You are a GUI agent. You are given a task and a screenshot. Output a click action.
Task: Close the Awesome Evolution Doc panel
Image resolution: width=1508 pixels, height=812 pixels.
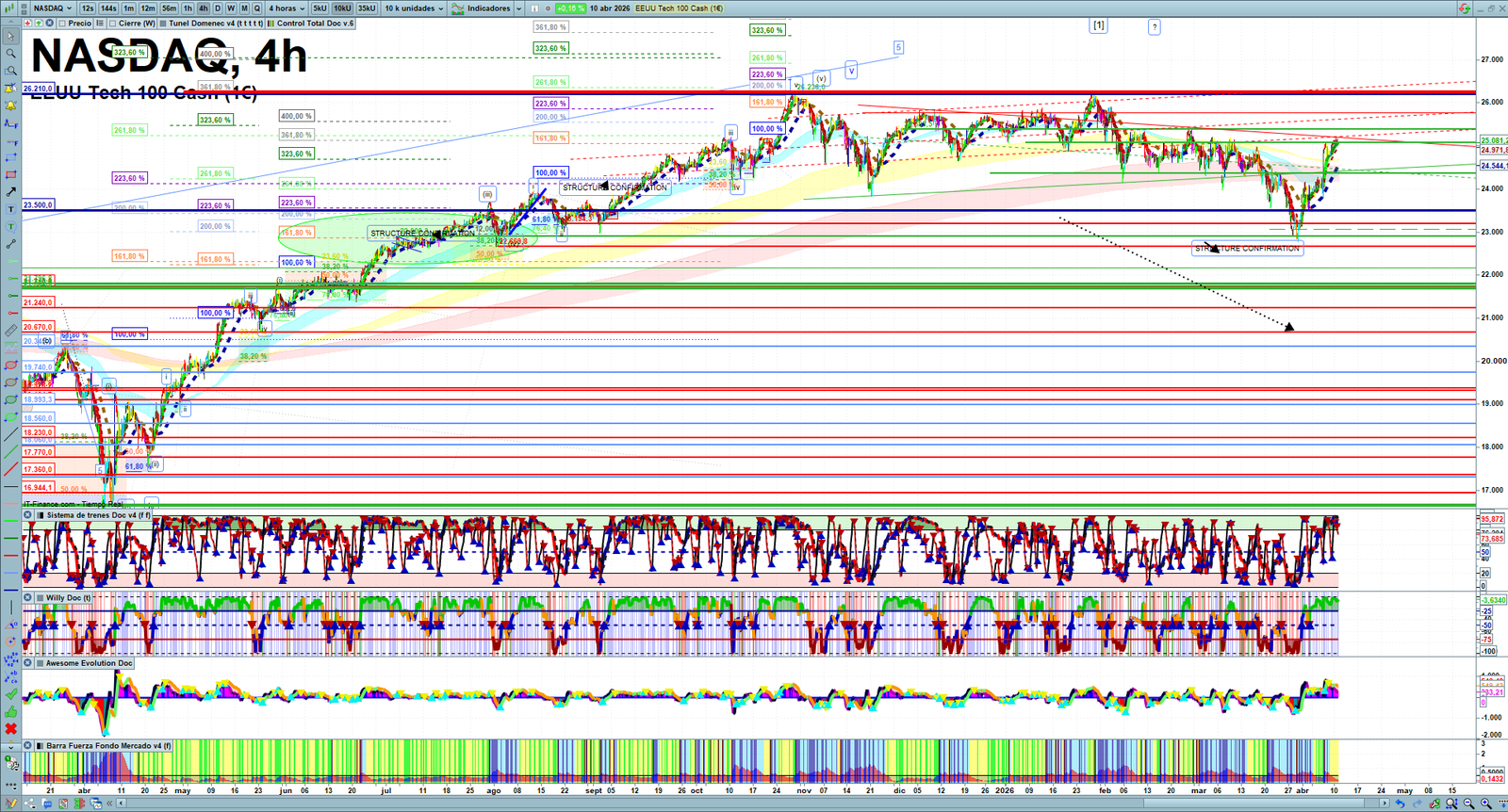(28, 663)
